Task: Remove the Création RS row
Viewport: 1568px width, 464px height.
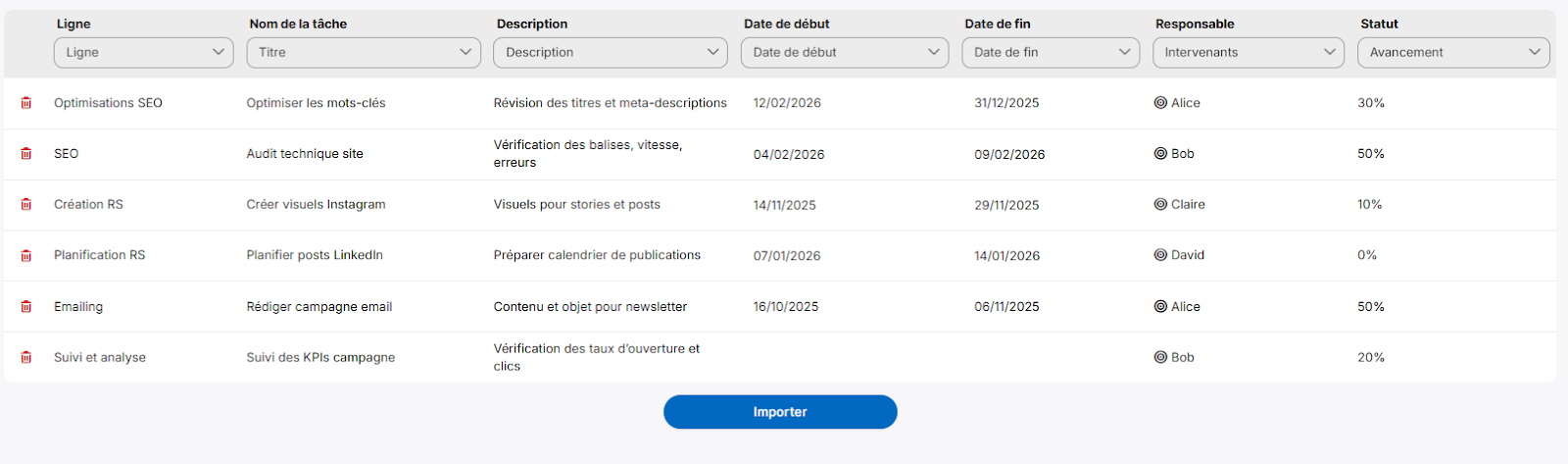Action: click(26, 205)
